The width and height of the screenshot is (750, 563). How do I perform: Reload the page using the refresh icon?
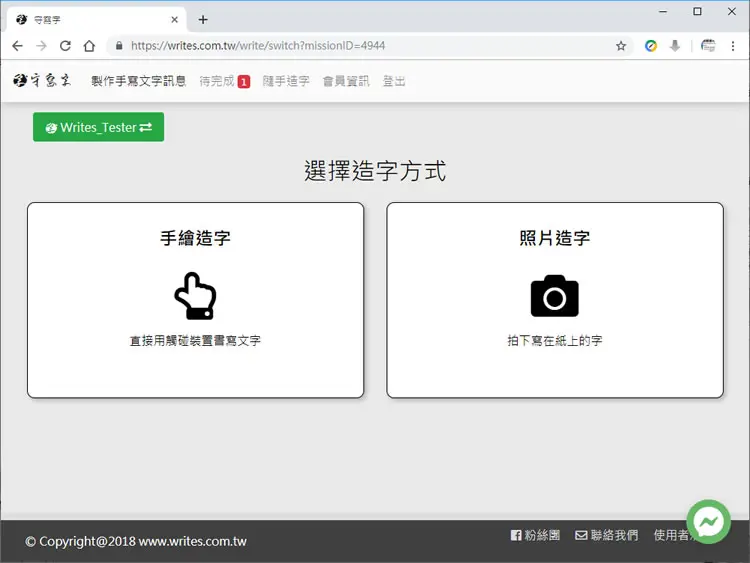65,46
